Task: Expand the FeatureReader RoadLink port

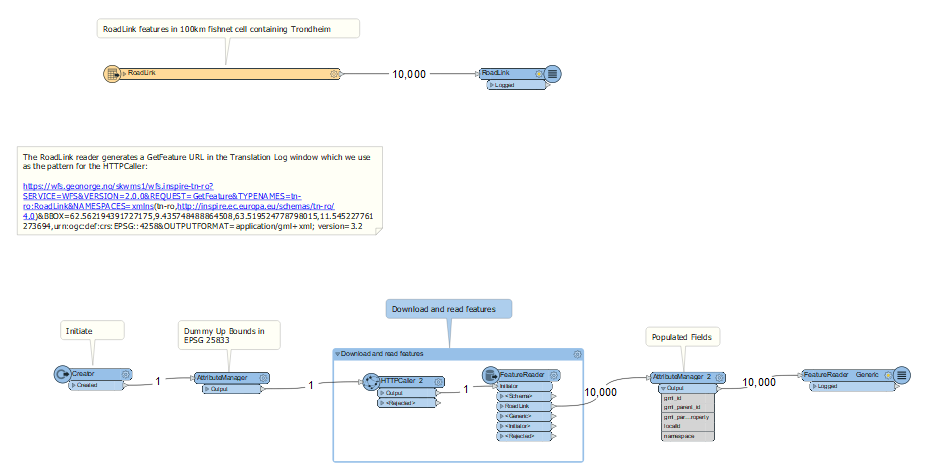Action: pos(502,406)
